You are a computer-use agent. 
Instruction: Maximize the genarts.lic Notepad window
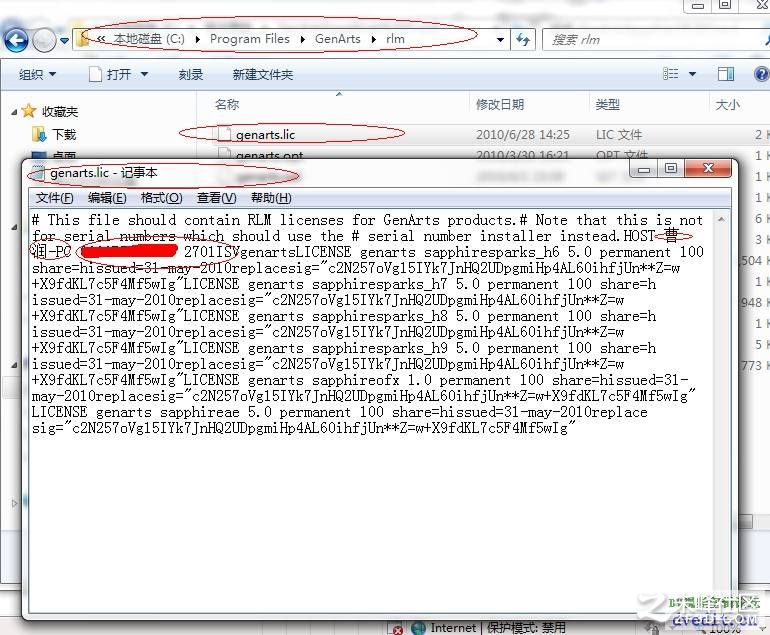670,169
